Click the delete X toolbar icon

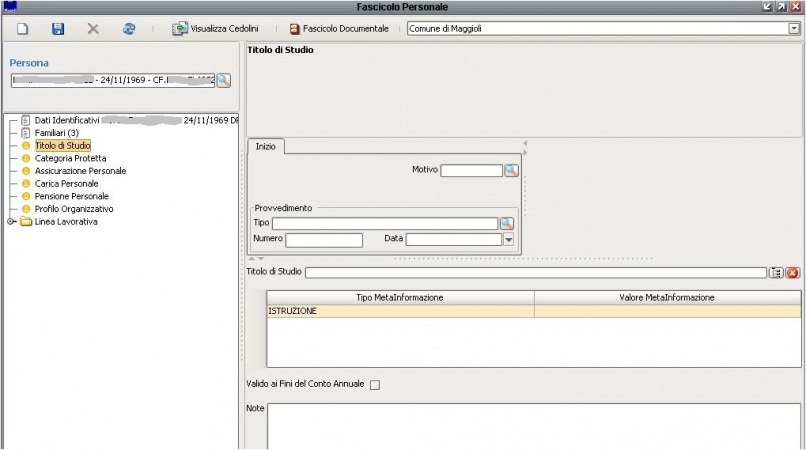click(93, 29)
